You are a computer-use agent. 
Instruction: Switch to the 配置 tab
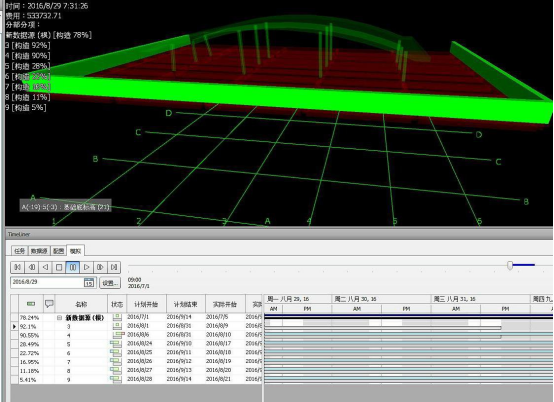point(58,251)
